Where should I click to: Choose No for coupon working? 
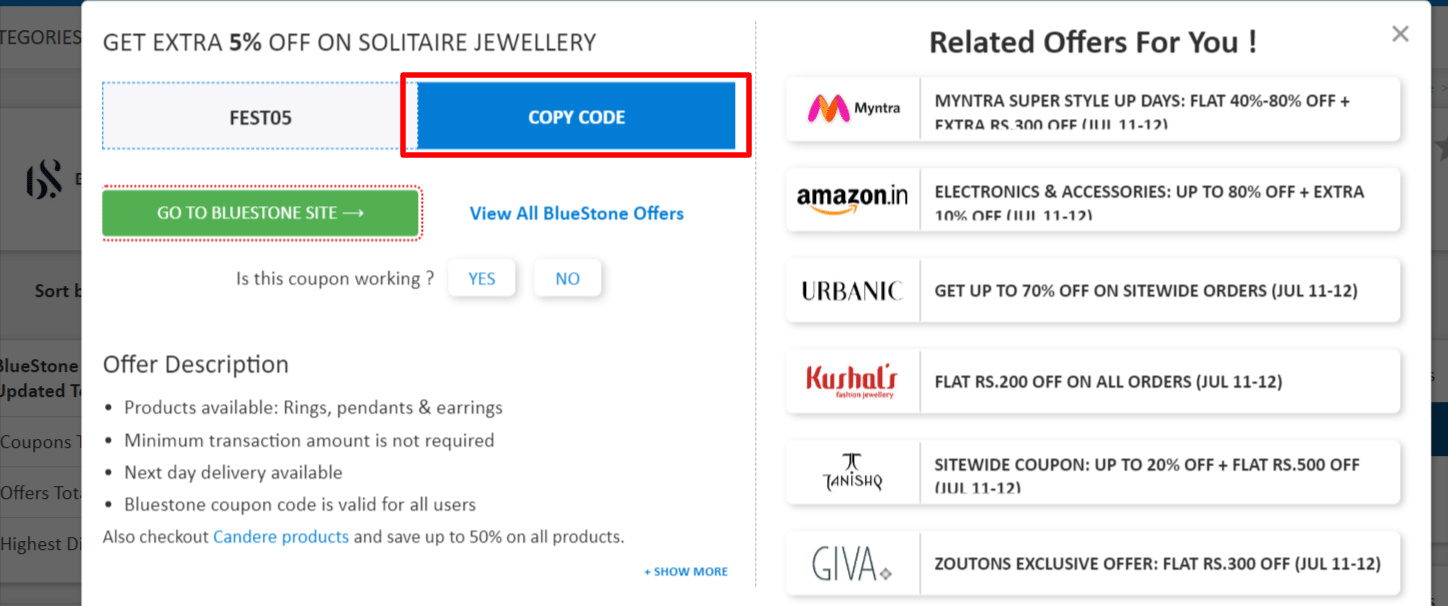(x=567, y=279)
